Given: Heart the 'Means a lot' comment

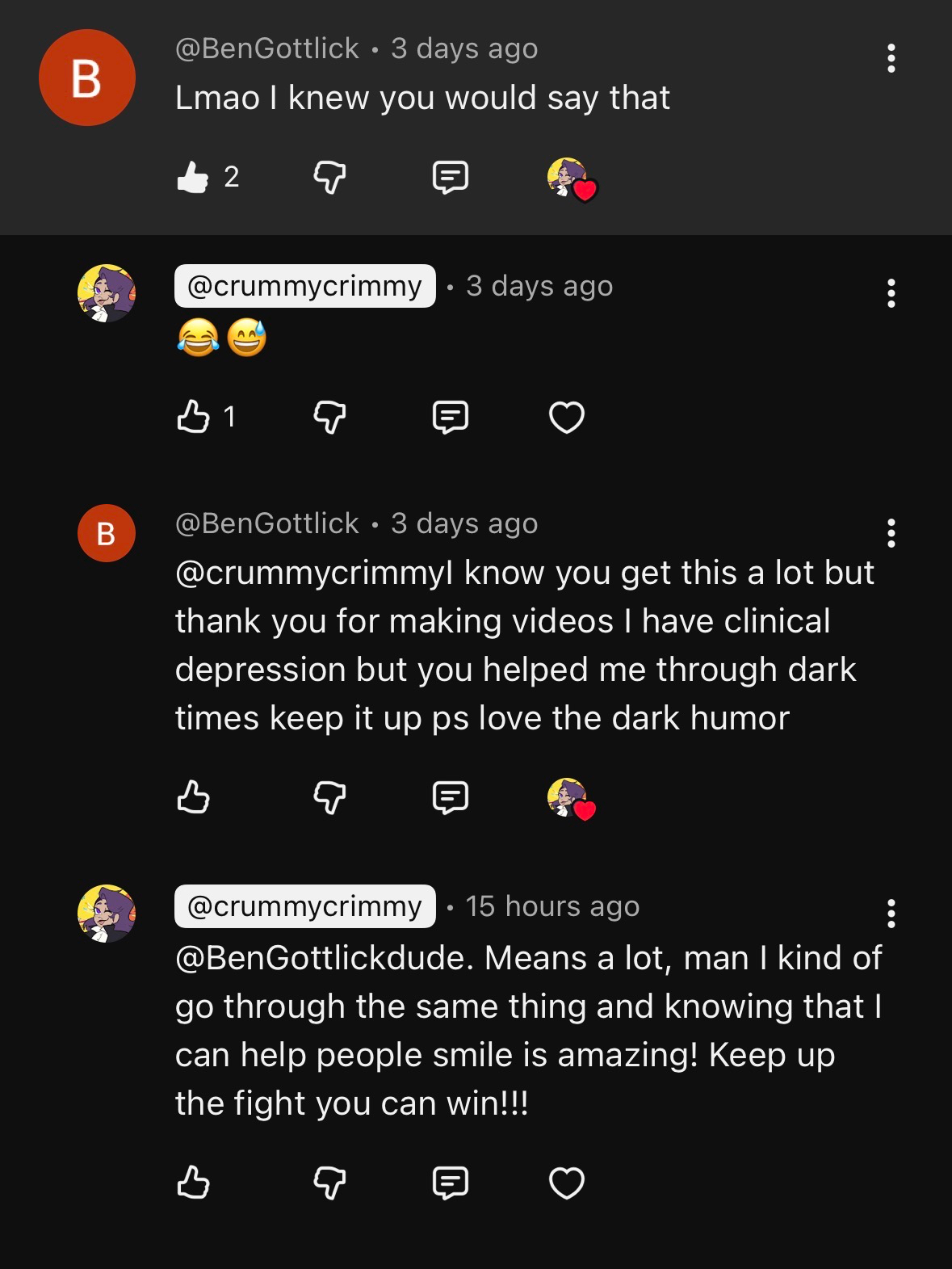Looking at the screenshot, I should [566, 1183].
